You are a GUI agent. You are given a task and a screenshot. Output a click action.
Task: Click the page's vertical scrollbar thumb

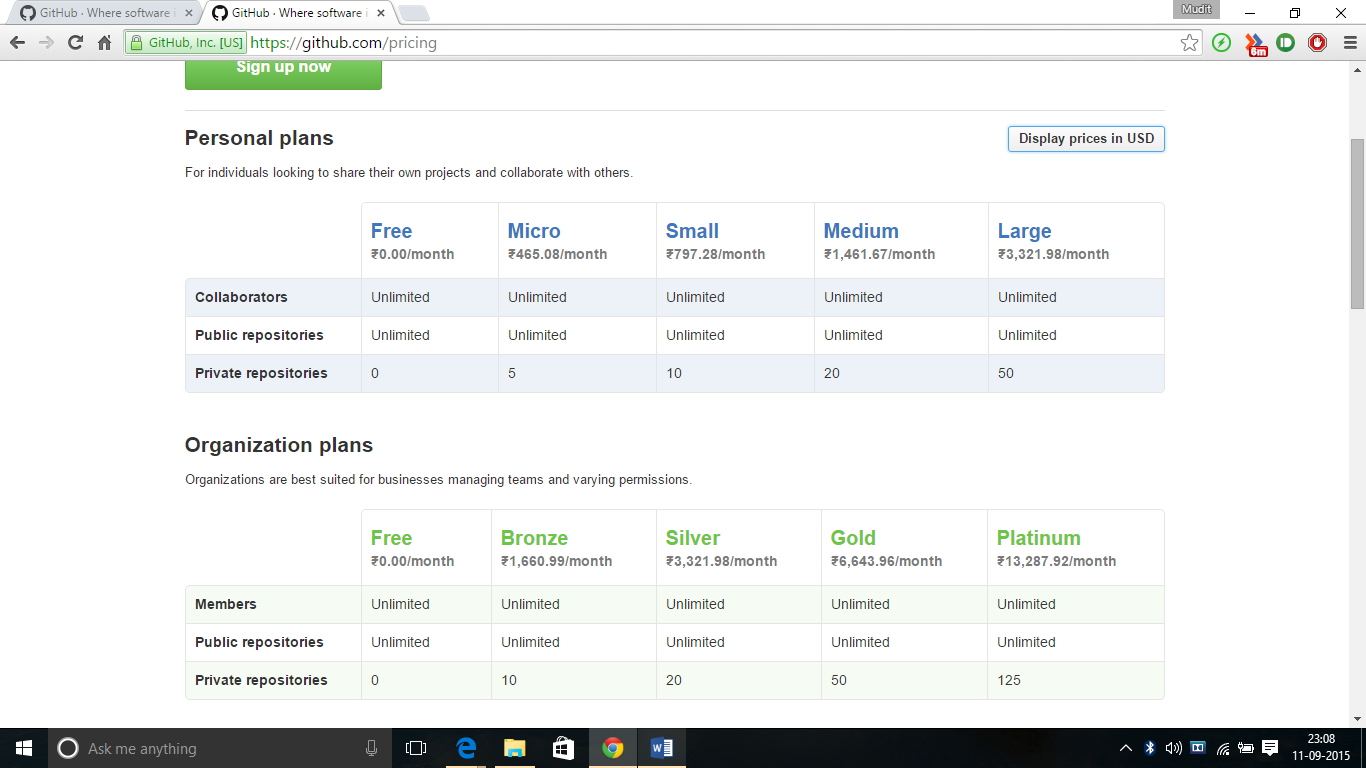[1357, 223]
